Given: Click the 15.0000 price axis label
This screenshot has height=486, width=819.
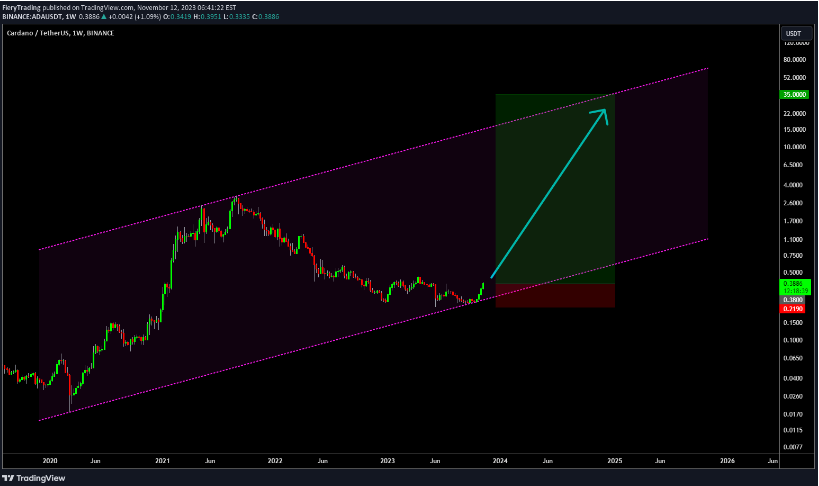Looking at the screenshot, I should pos(794,130).
